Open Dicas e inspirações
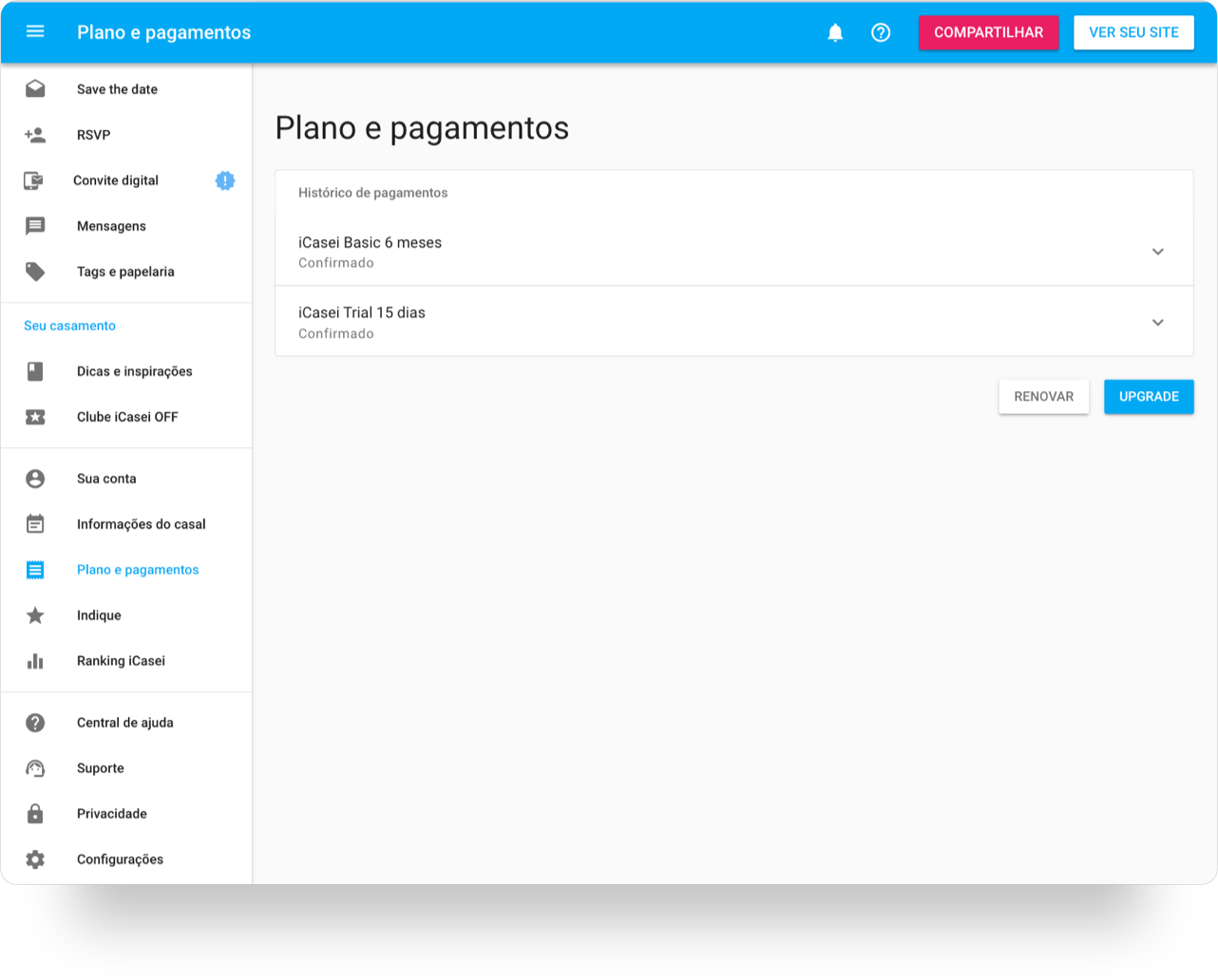The image size is (1218, 980). [x=126, y=371]
